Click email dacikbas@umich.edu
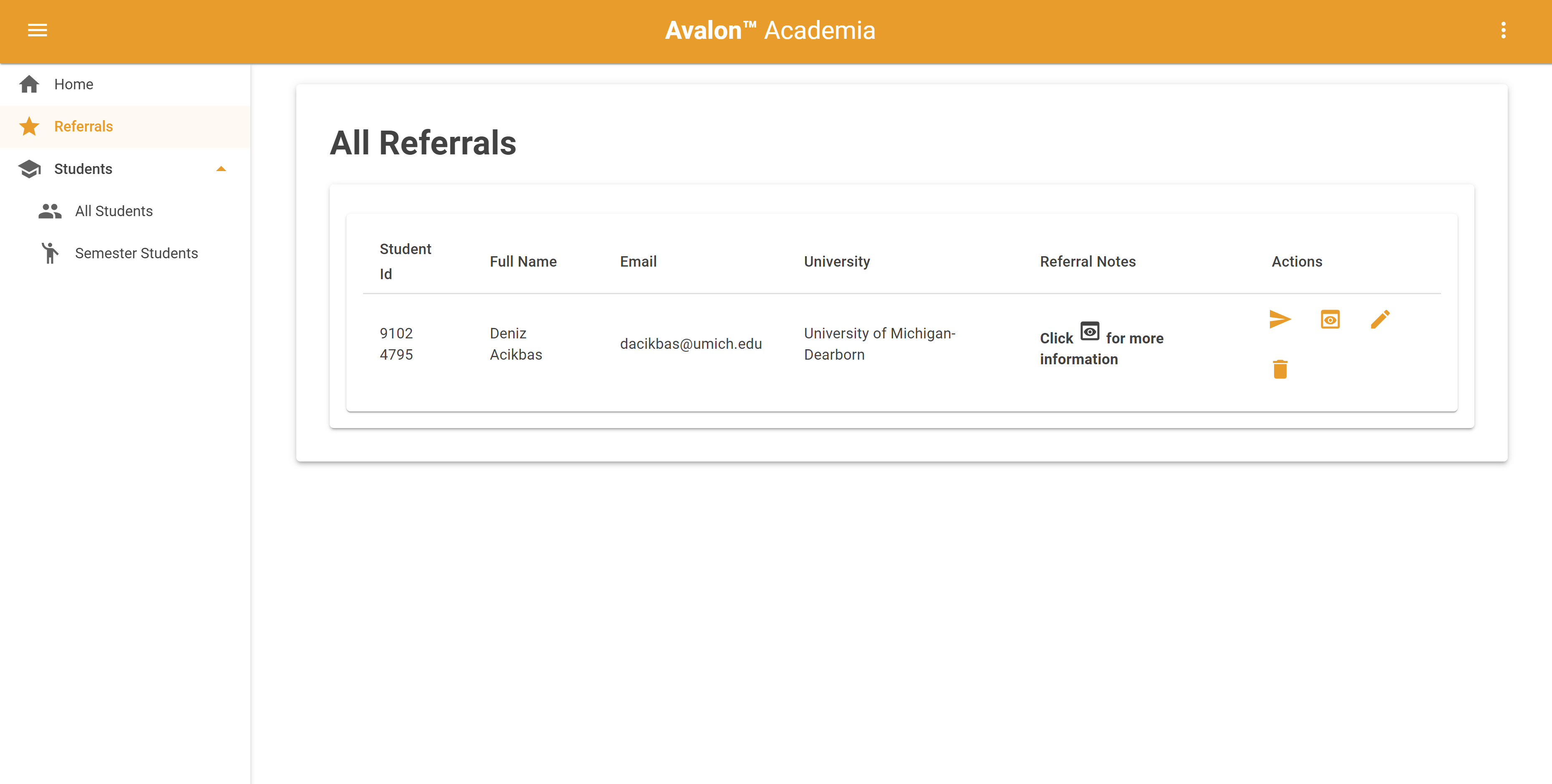This screenshot has height=784, width=1552. 691,344
